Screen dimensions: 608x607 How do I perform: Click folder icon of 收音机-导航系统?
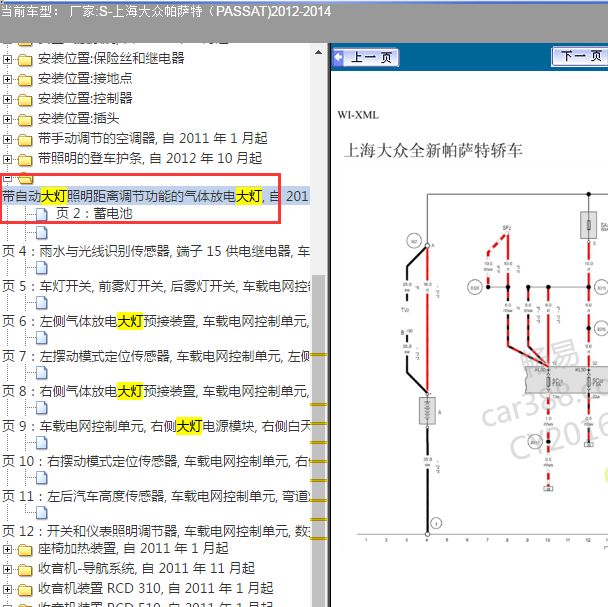25,570
